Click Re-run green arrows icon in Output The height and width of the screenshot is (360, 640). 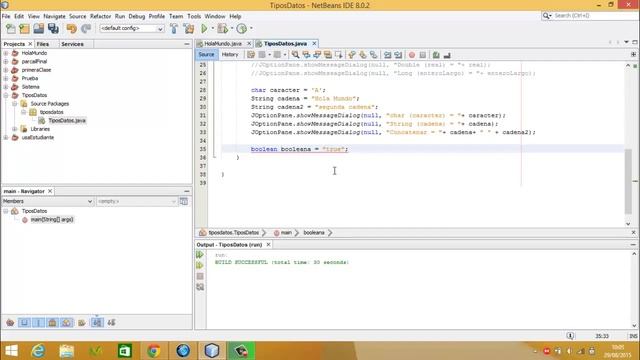click(200, 255)
